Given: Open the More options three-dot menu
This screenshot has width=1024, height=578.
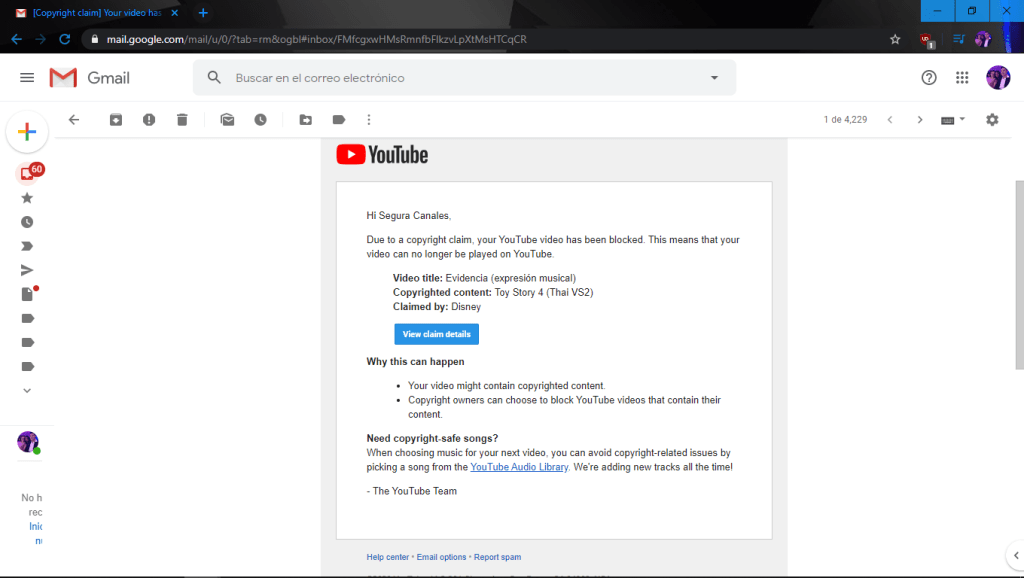Looking at the screenshot, I should (x=369, y=120).
